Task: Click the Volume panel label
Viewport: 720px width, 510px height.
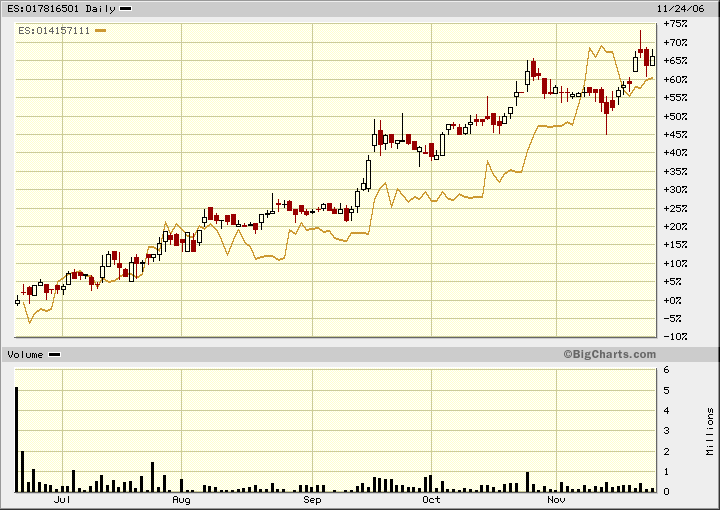Action: tap(25, 355)
